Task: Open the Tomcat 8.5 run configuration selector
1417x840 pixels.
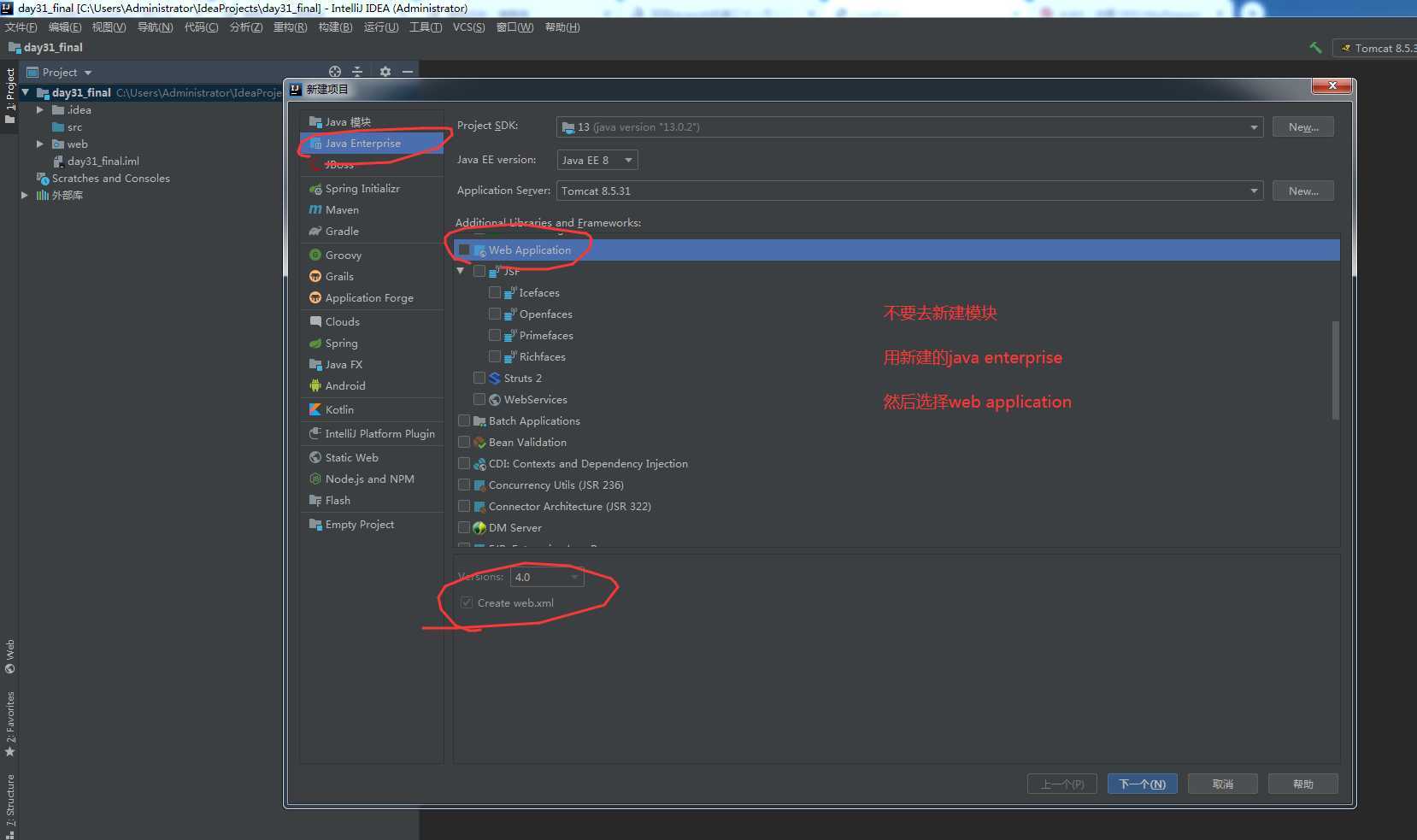Action: 1375,48
